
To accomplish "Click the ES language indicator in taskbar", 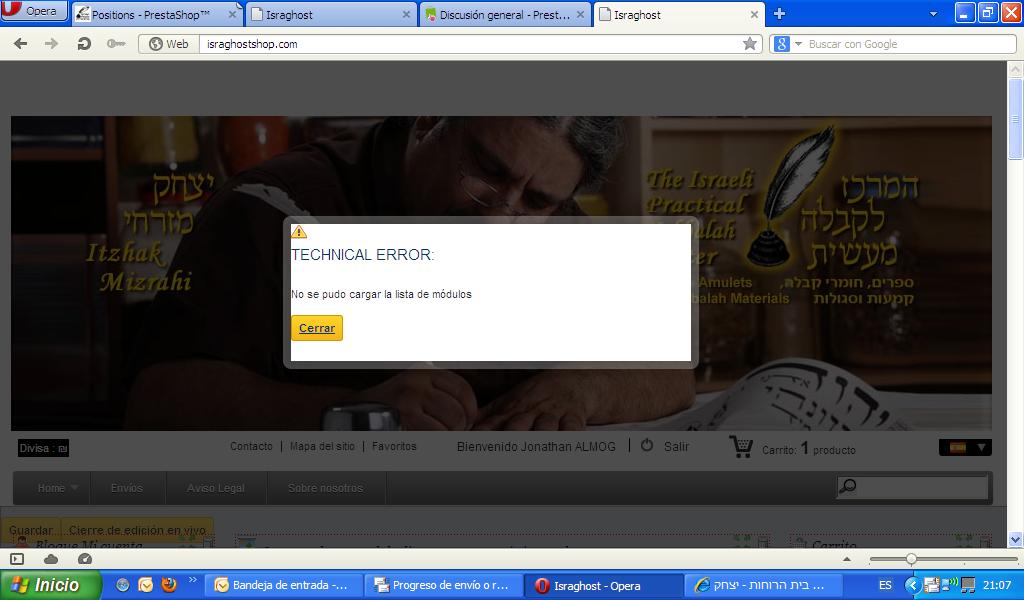I will pos(885,585).
